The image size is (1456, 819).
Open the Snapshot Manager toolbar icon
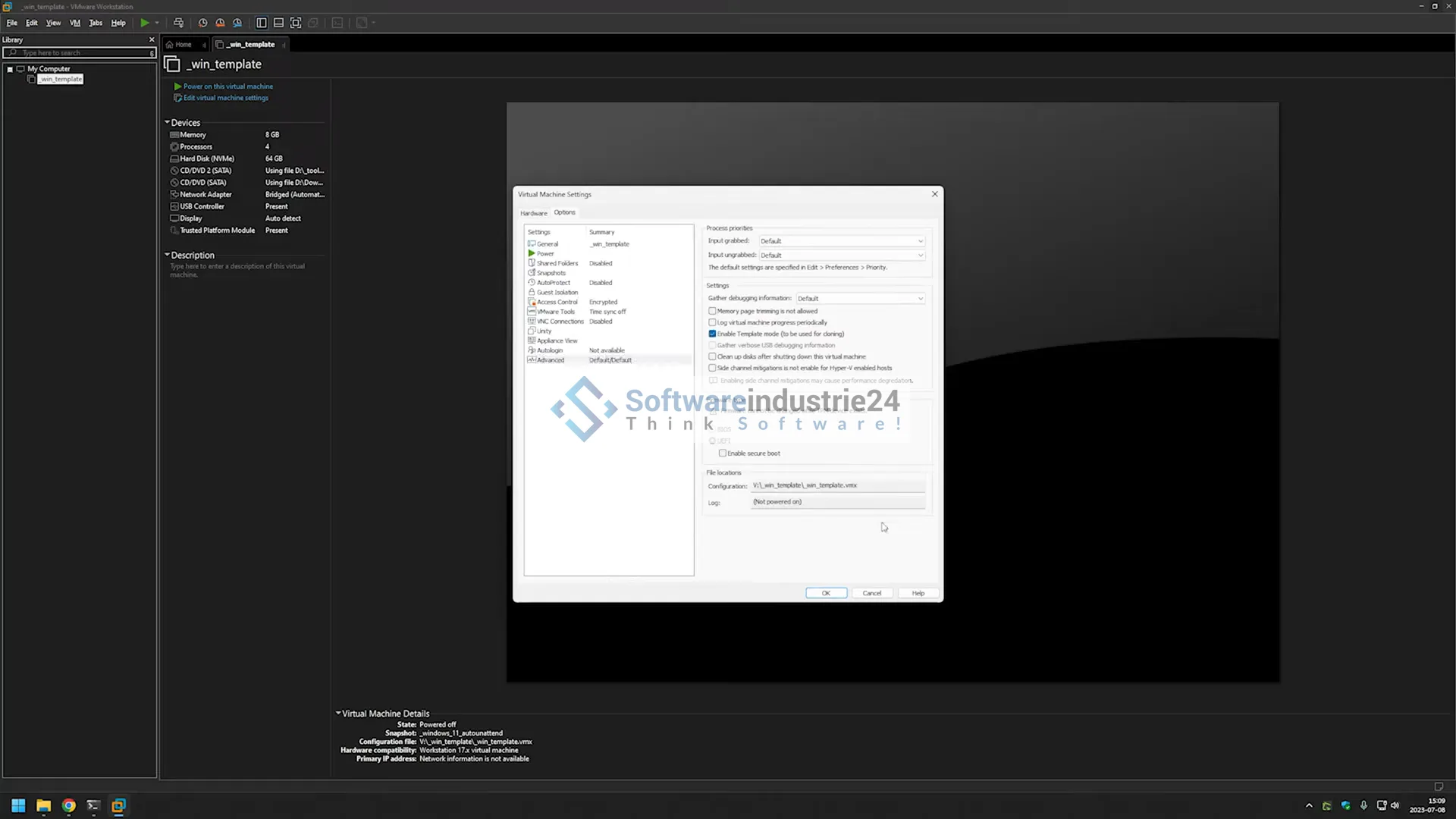click(x=237, y=23)
